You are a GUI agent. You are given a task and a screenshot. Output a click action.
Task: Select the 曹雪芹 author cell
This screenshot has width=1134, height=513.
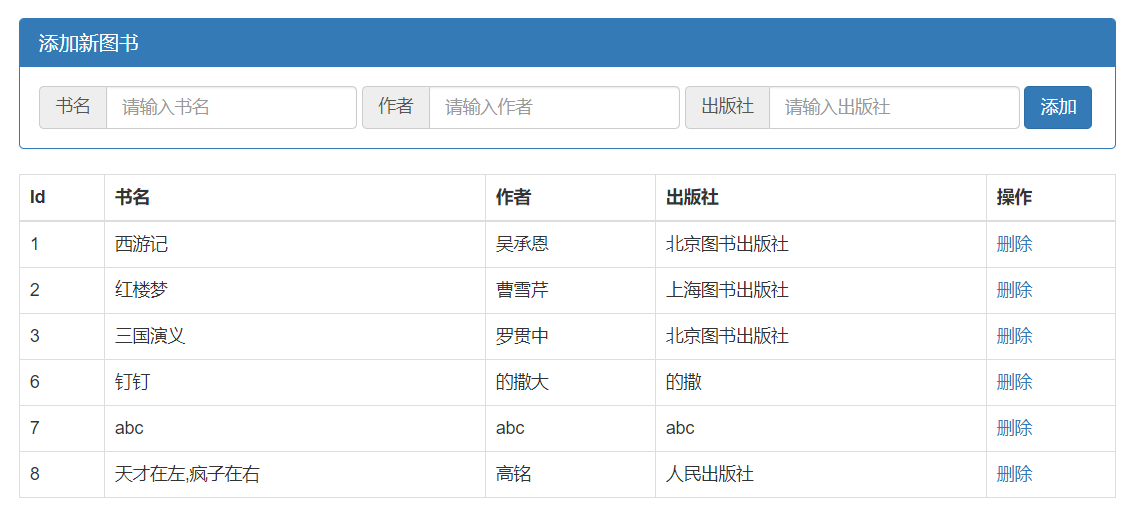pos(522,290)
